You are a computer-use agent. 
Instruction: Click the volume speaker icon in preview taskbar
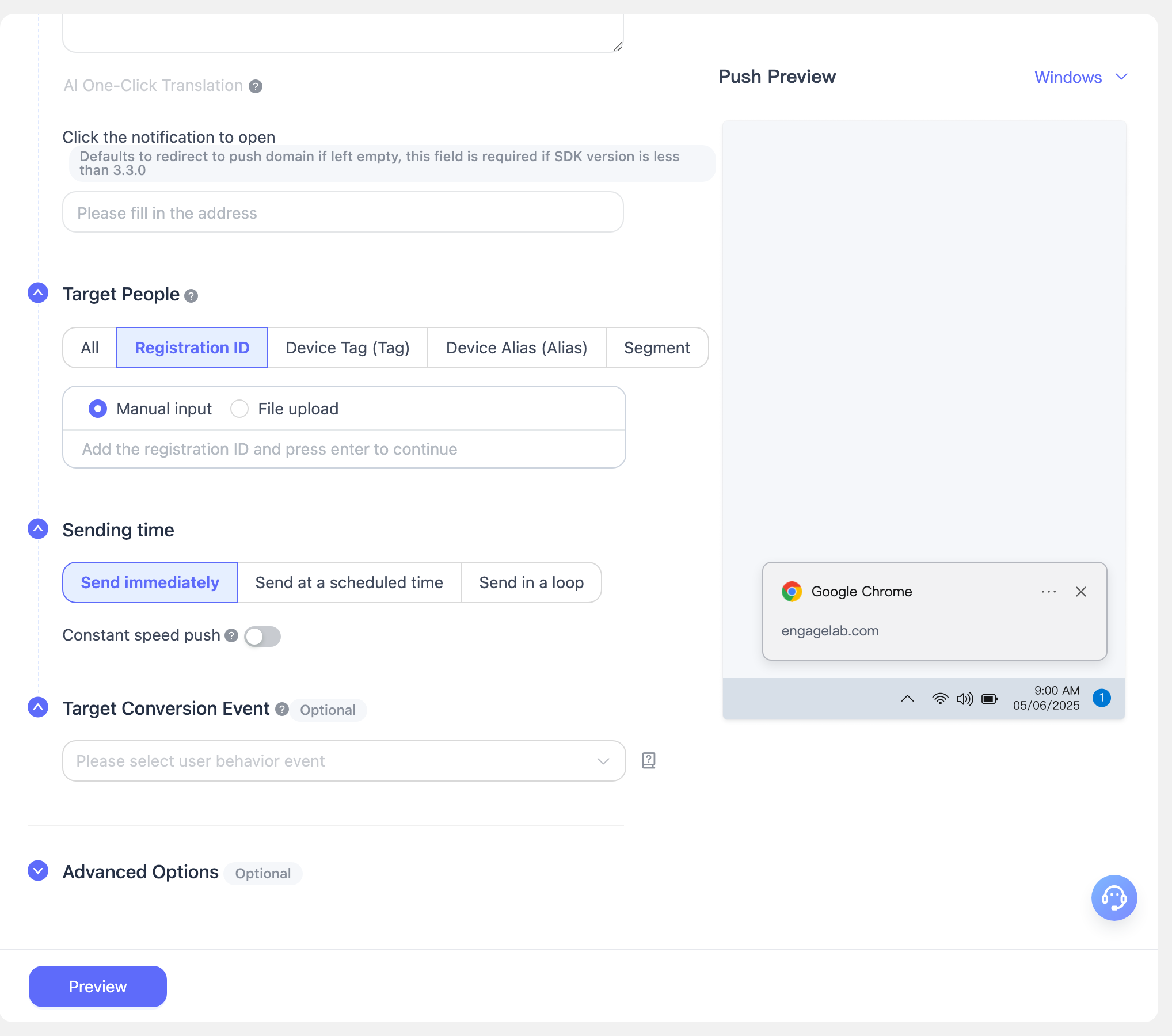pos(965,699)
